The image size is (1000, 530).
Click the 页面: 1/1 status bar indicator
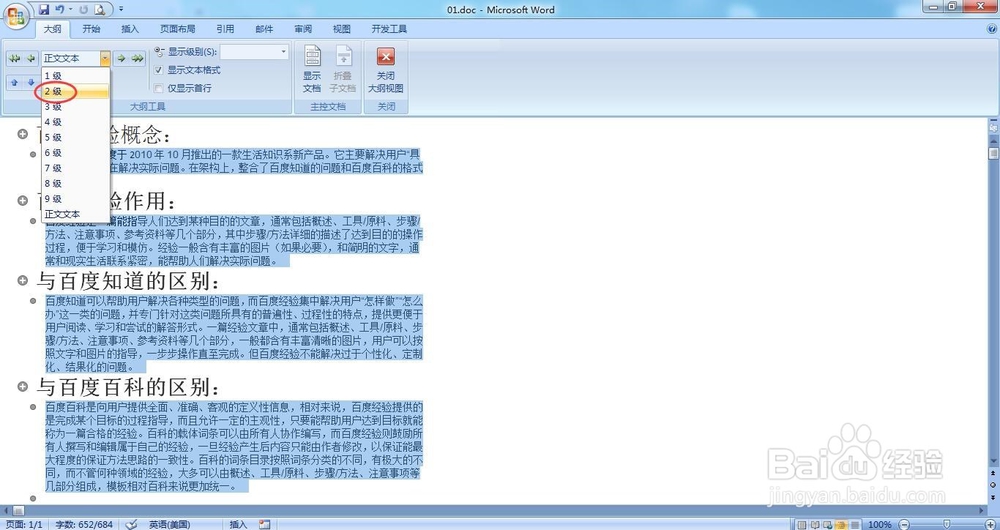tap(22, 524)
